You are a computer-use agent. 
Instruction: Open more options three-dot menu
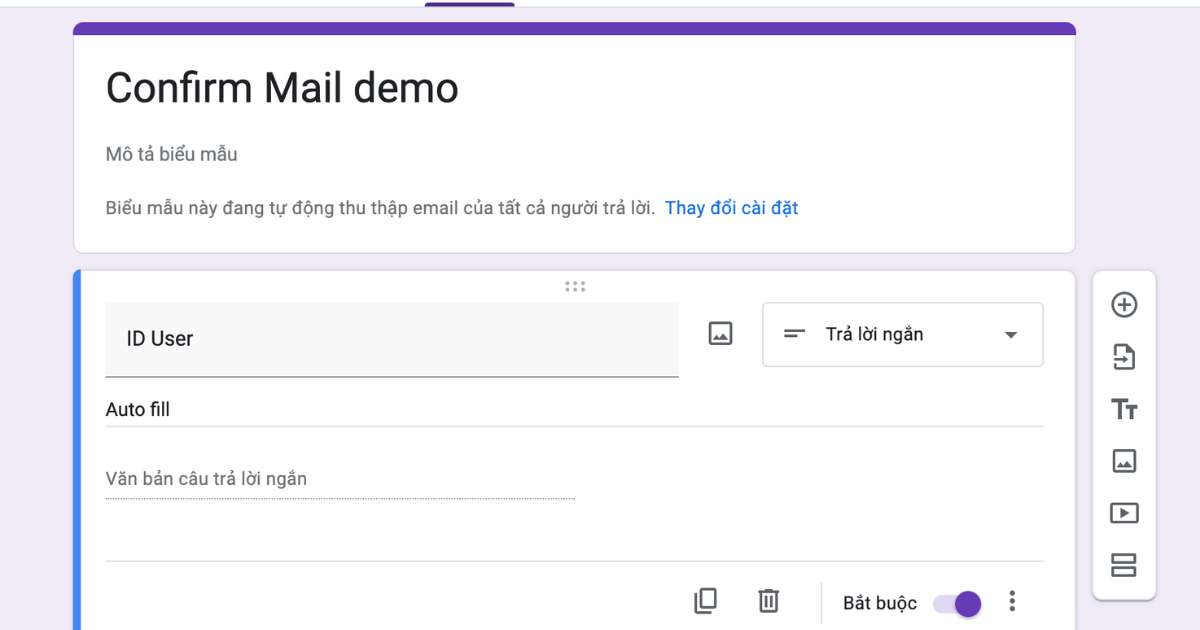pos(1012,601)
